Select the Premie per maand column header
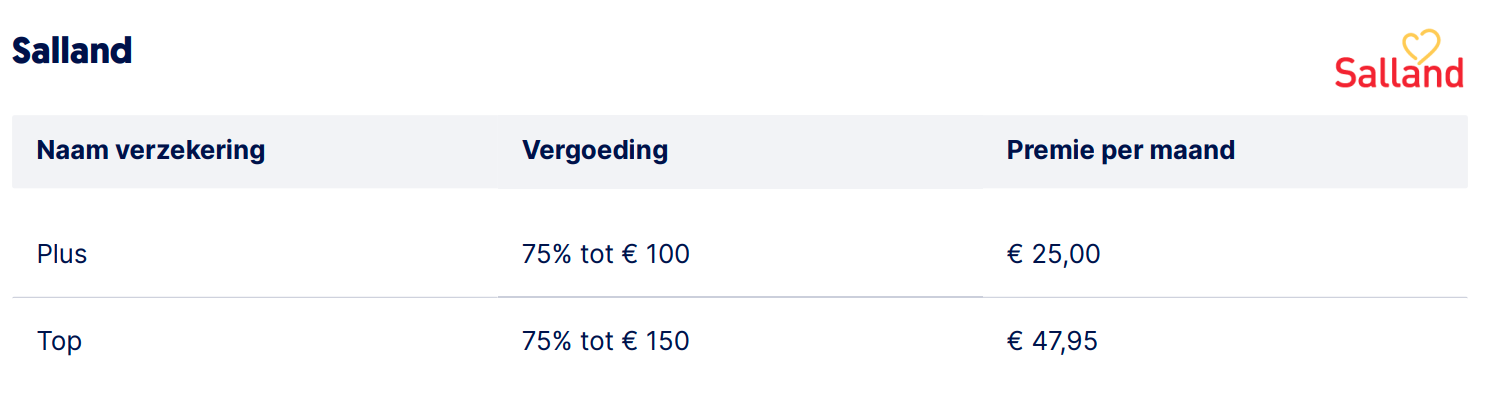Image resolution: width=1506 pixels, height=406 pixels. (1121, 151)
